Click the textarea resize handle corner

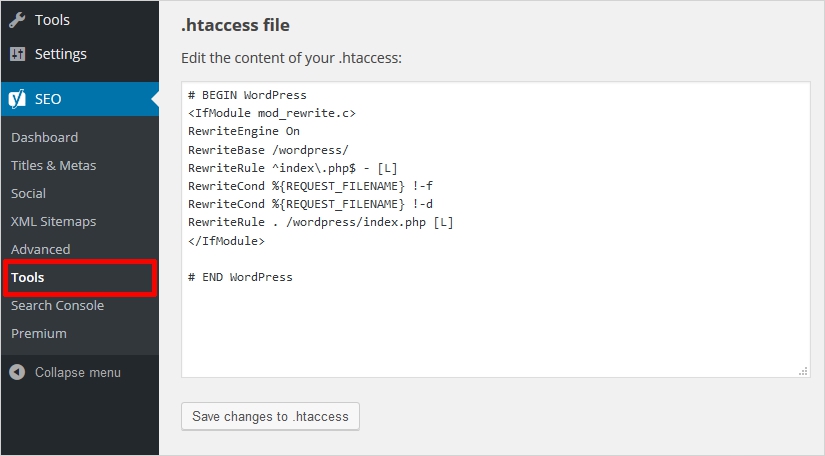[803, 371]
